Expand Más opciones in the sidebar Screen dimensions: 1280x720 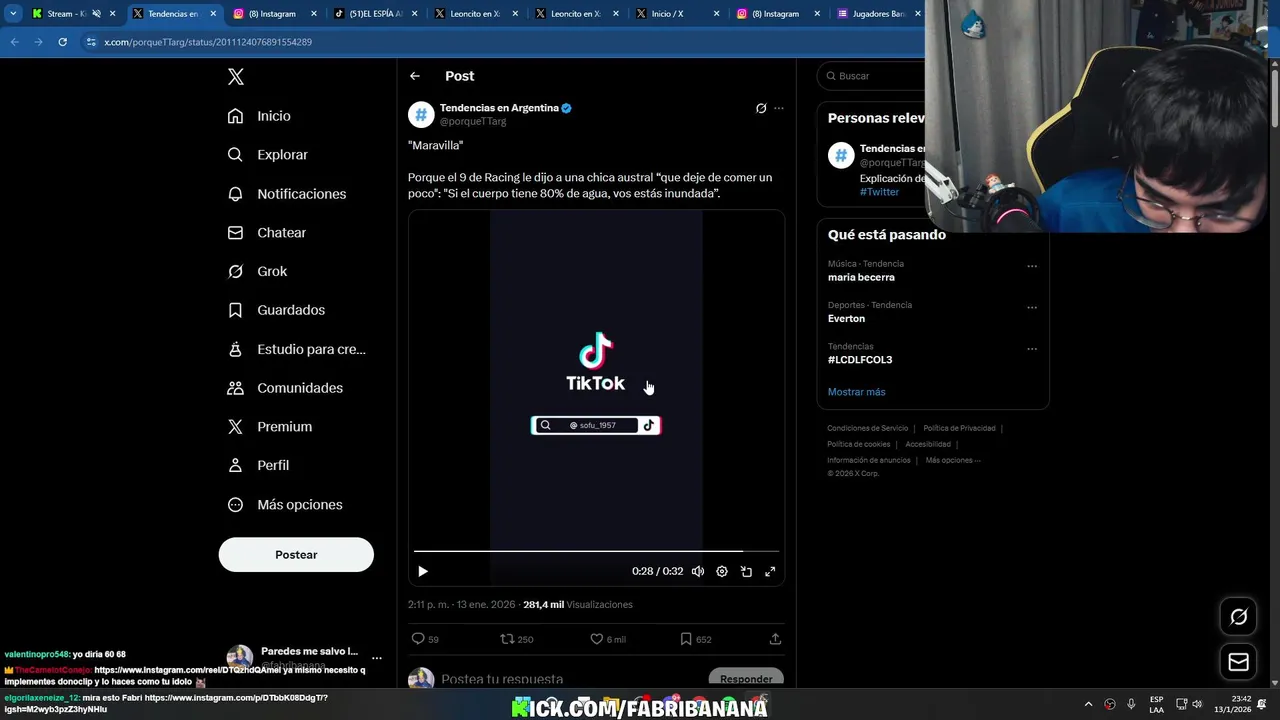tap(285, 505)
